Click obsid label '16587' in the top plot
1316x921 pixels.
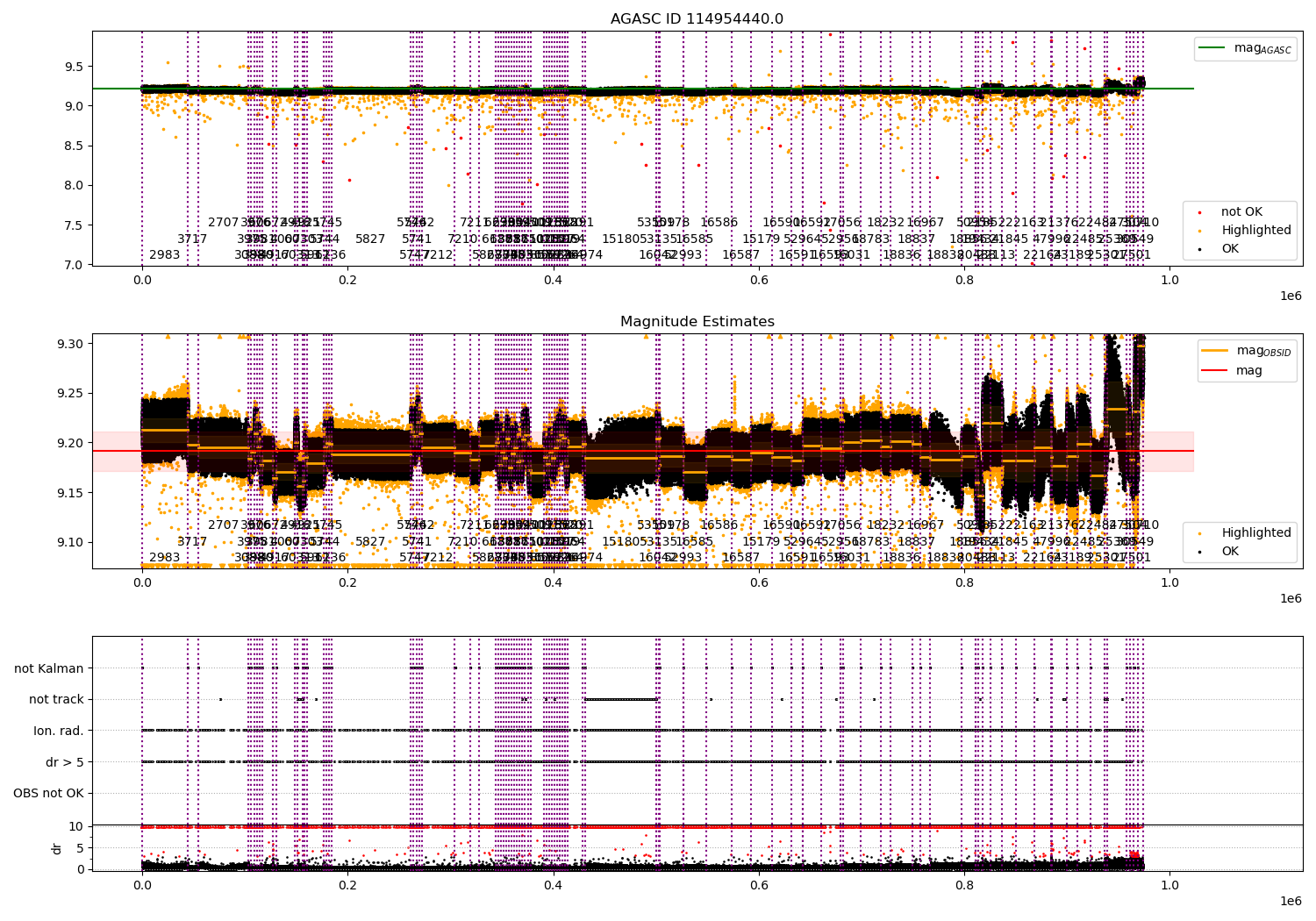pyautogui.click(x=741, y=255)
